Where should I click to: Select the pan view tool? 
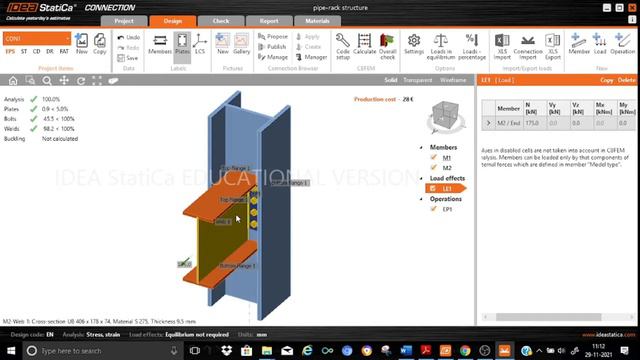tap(64, 80)
